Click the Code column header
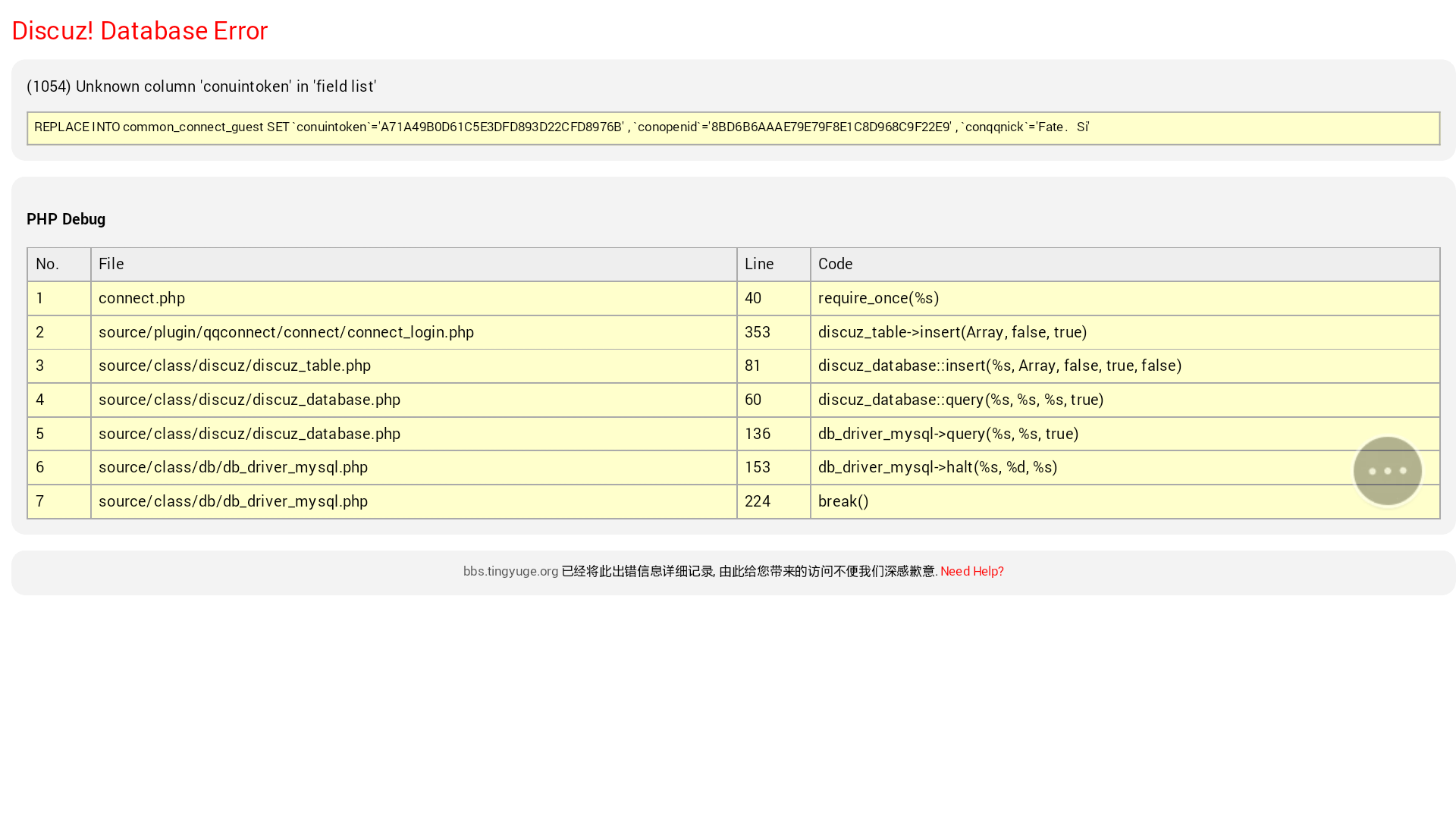1456x819 pixels. pos(835,264)
